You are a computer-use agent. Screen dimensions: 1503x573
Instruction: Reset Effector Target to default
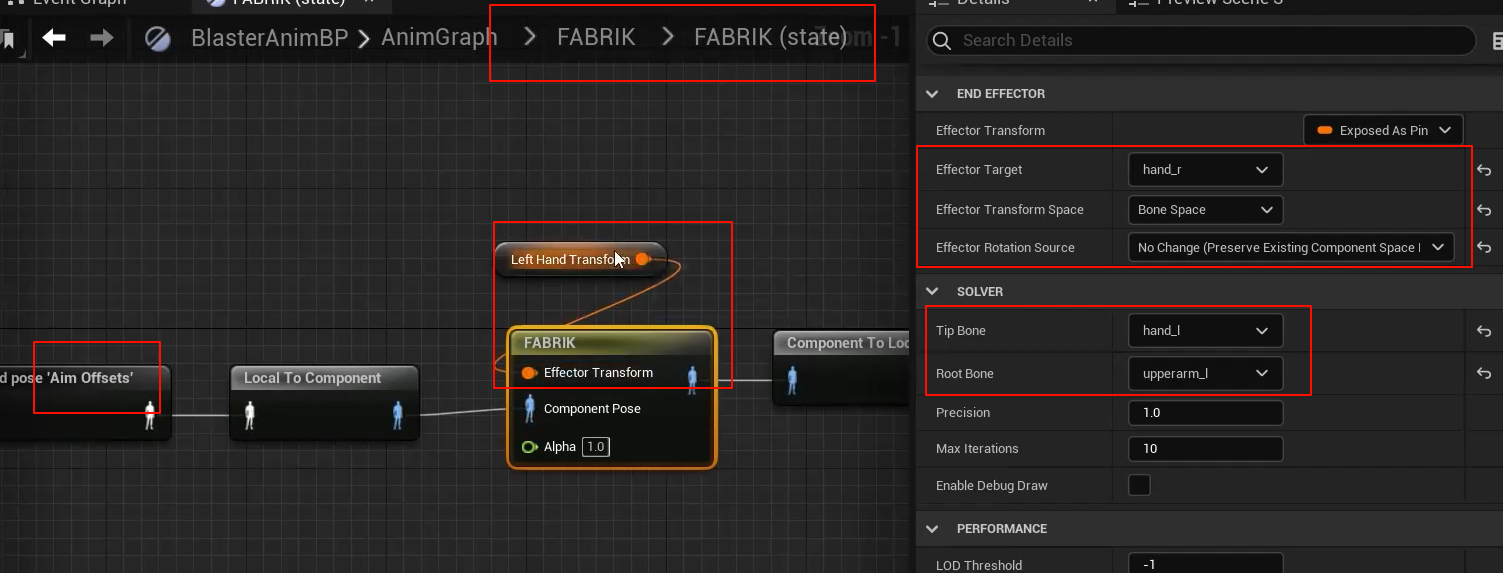click(1484, 170)
